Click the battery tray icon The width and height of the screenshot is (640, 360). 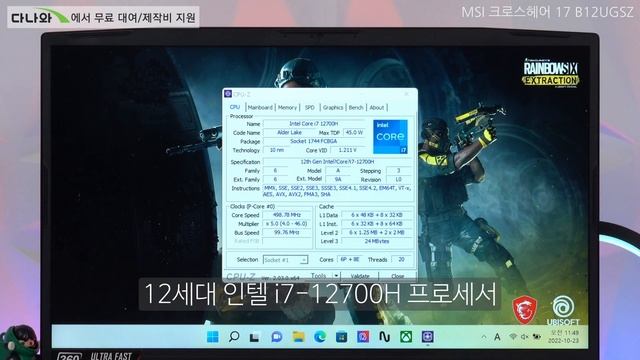click(x=537, y=337)
